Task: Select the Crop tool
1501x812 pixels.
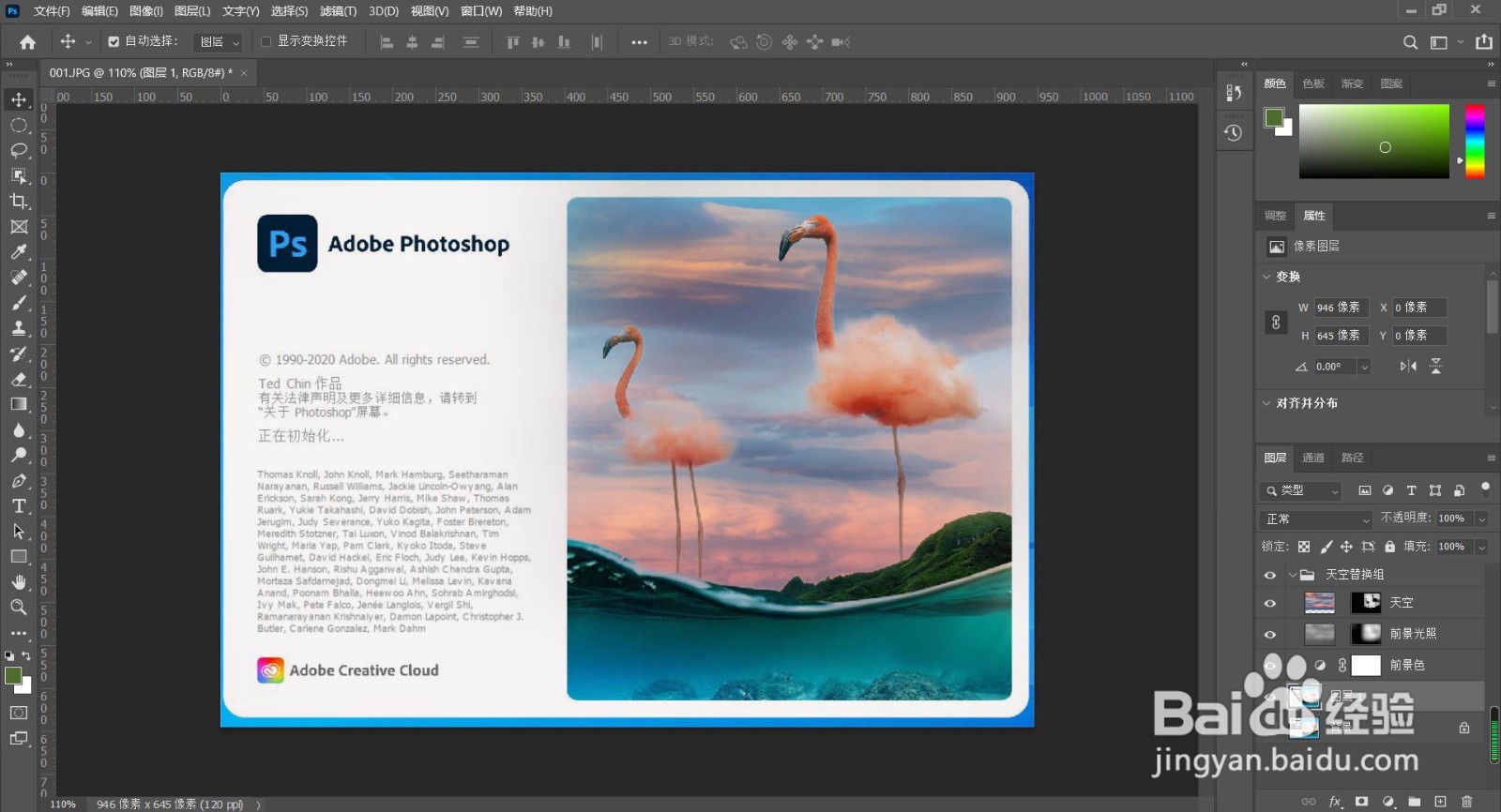Action: coord(19,201)
